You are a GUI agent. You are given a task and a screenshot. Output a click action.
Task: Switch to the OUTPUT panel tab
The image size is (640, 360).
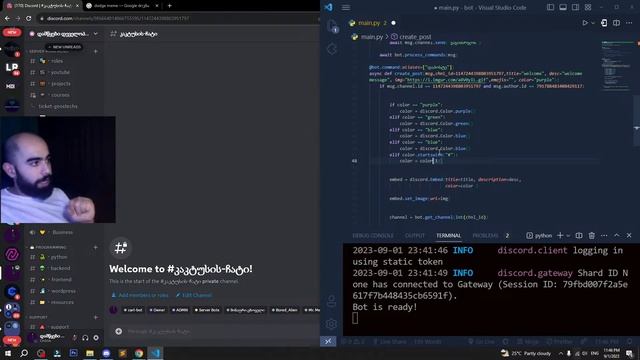pyautogui.click(x=415, y=236)
